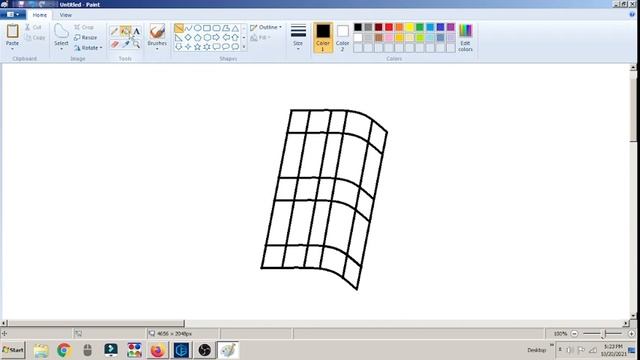This screenshot has width=640, height=360.
Task: Select the Magnifier tool
Action: (x=136, y=44)
